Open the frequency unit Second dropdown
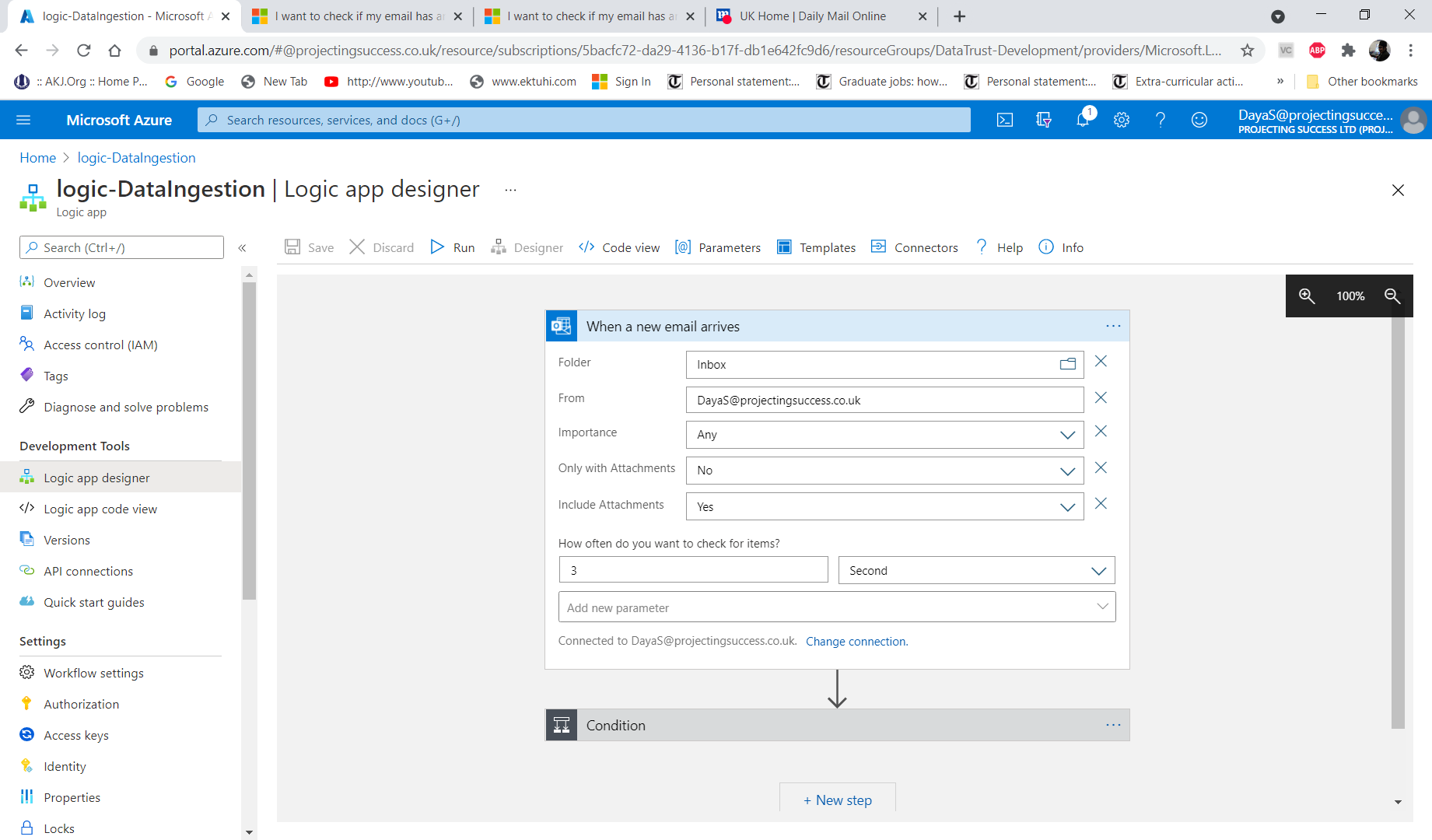The image size is (1432, 840). 977,570
